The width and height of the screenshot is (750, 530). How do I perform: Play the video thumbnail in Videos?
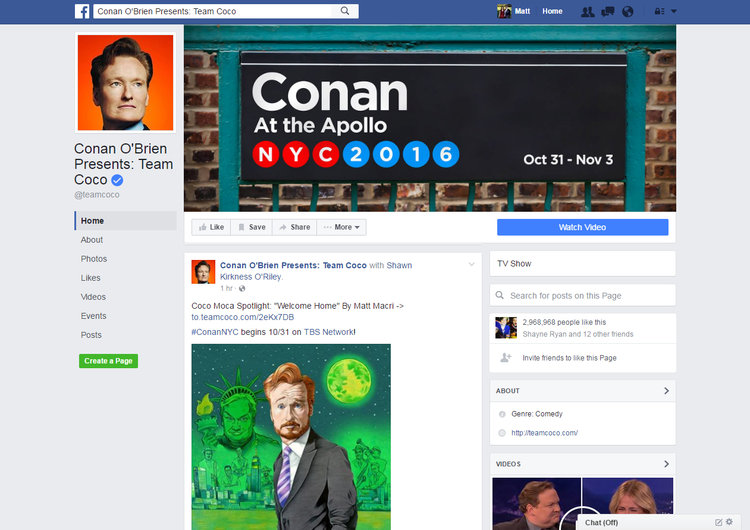pos(583,504)
